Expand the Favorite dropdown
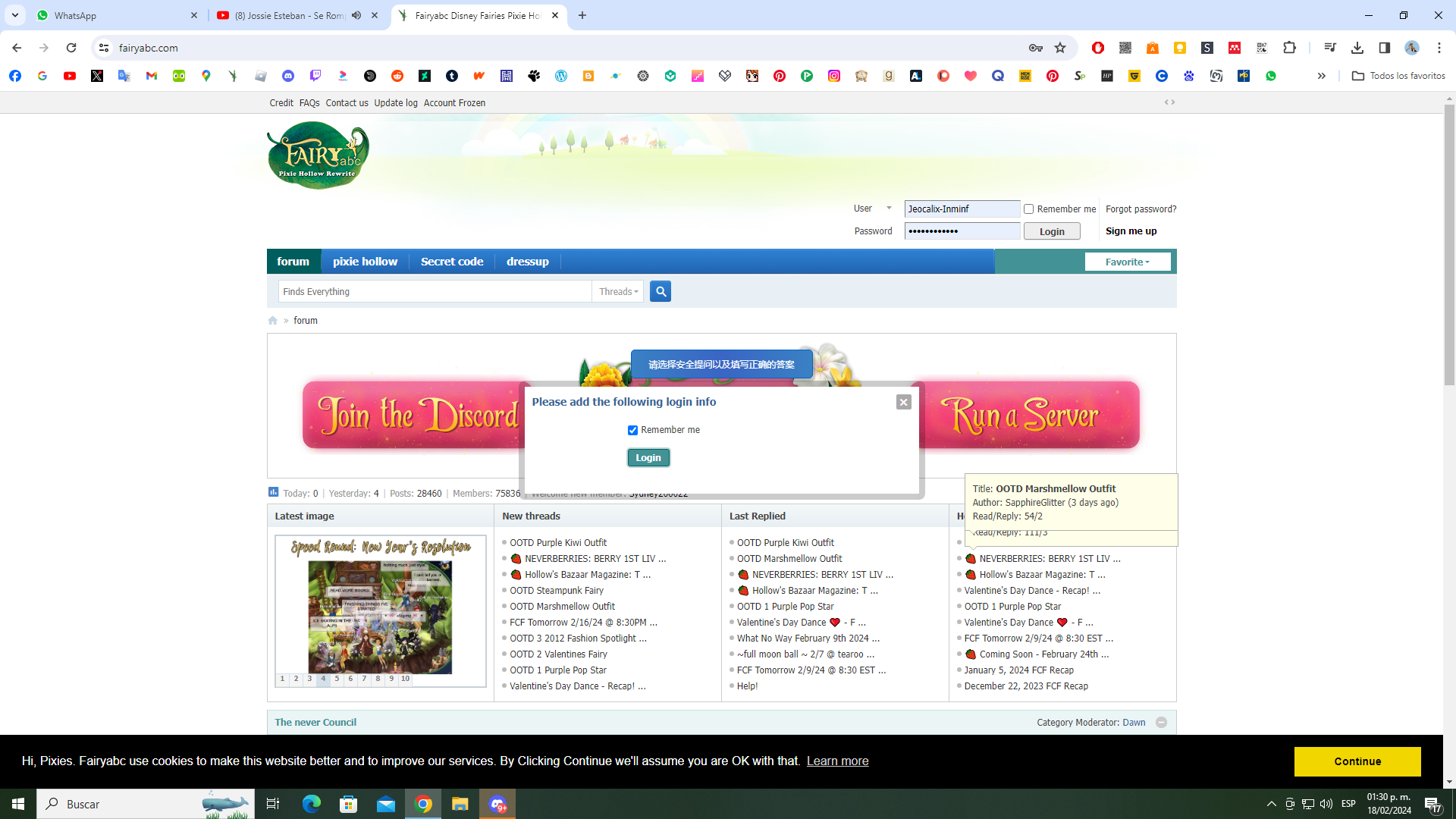Image resolution: width=1456 pixels, height=819 pixels. pos(1128,262)
